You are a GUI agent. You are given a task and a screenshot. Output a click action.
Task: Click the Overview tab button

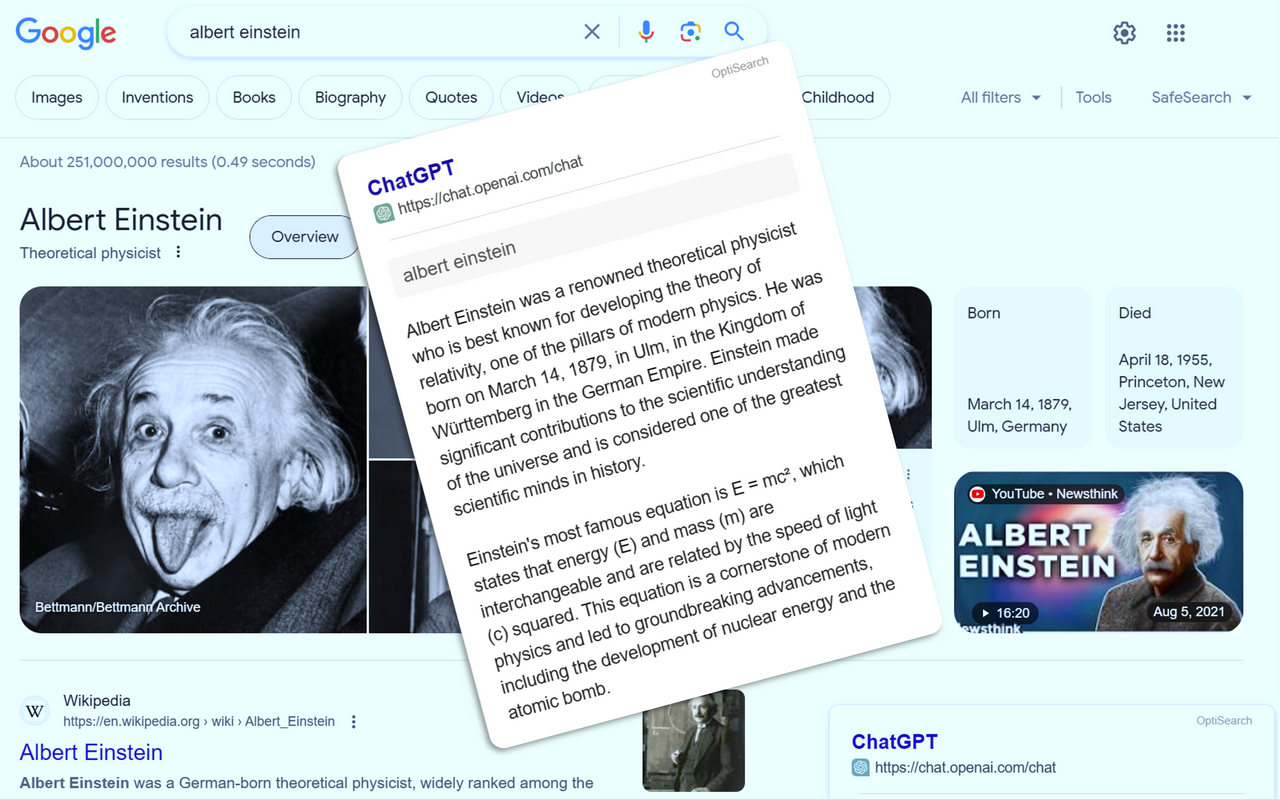pyautogui.click(x=305, y=237)
